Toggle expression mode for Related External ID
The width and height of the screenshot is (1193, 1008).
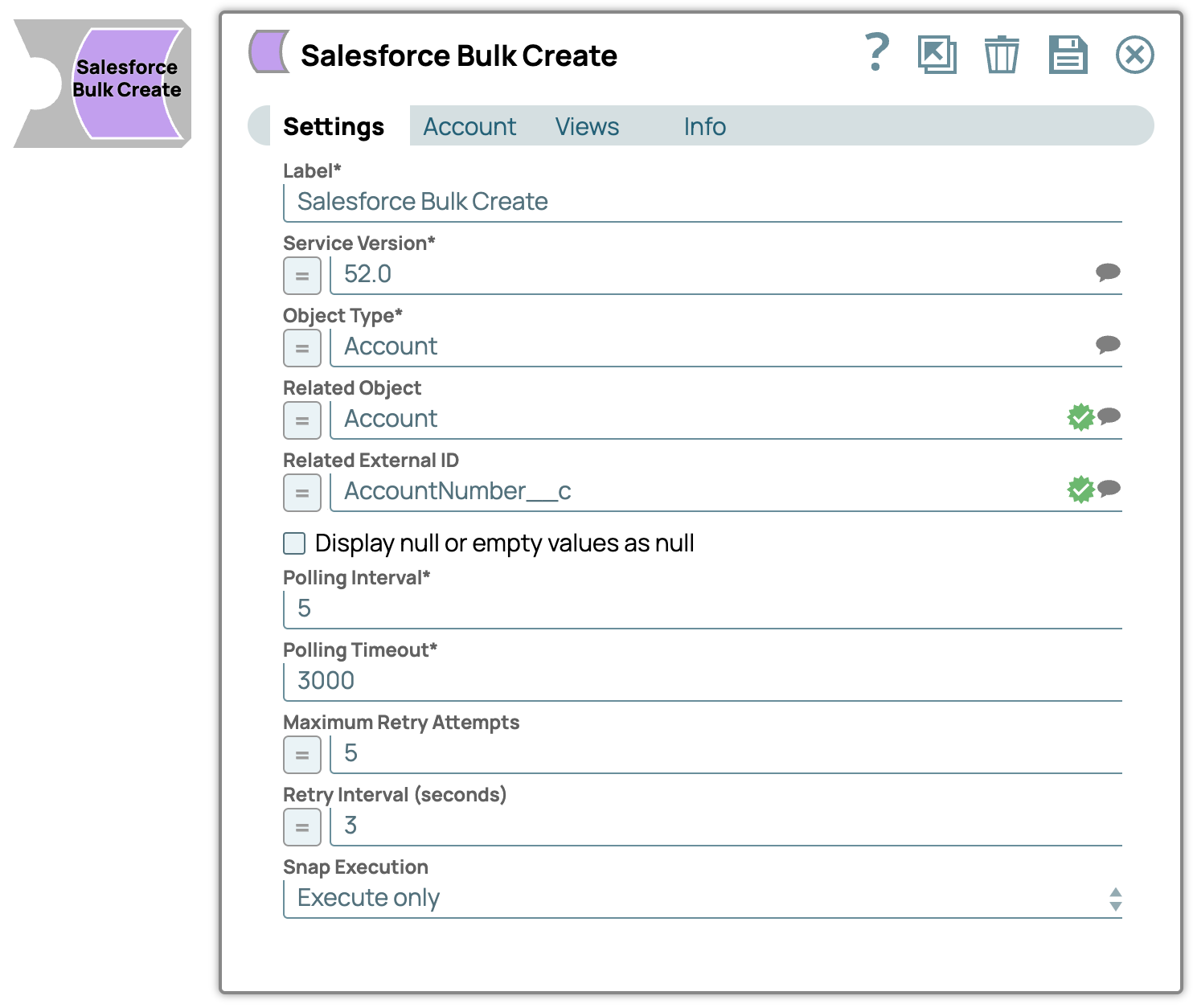tap(302, 493)
